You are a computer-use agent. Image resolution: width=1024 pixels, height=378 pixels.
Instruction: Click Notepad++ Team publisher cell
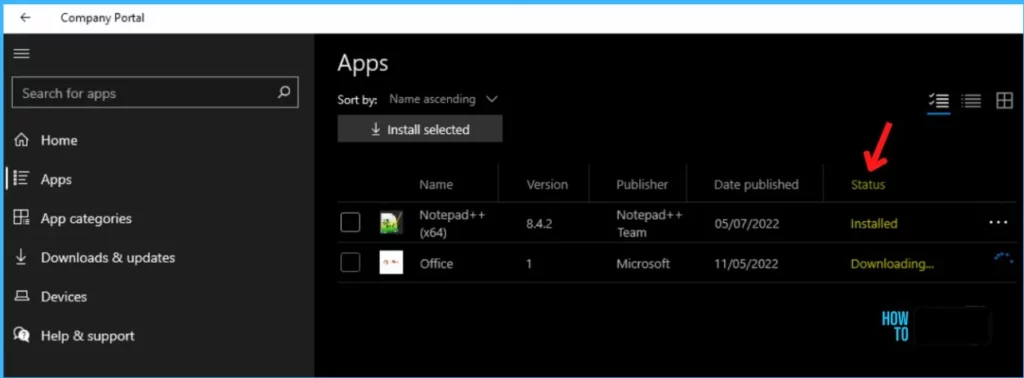click(649, 223)
